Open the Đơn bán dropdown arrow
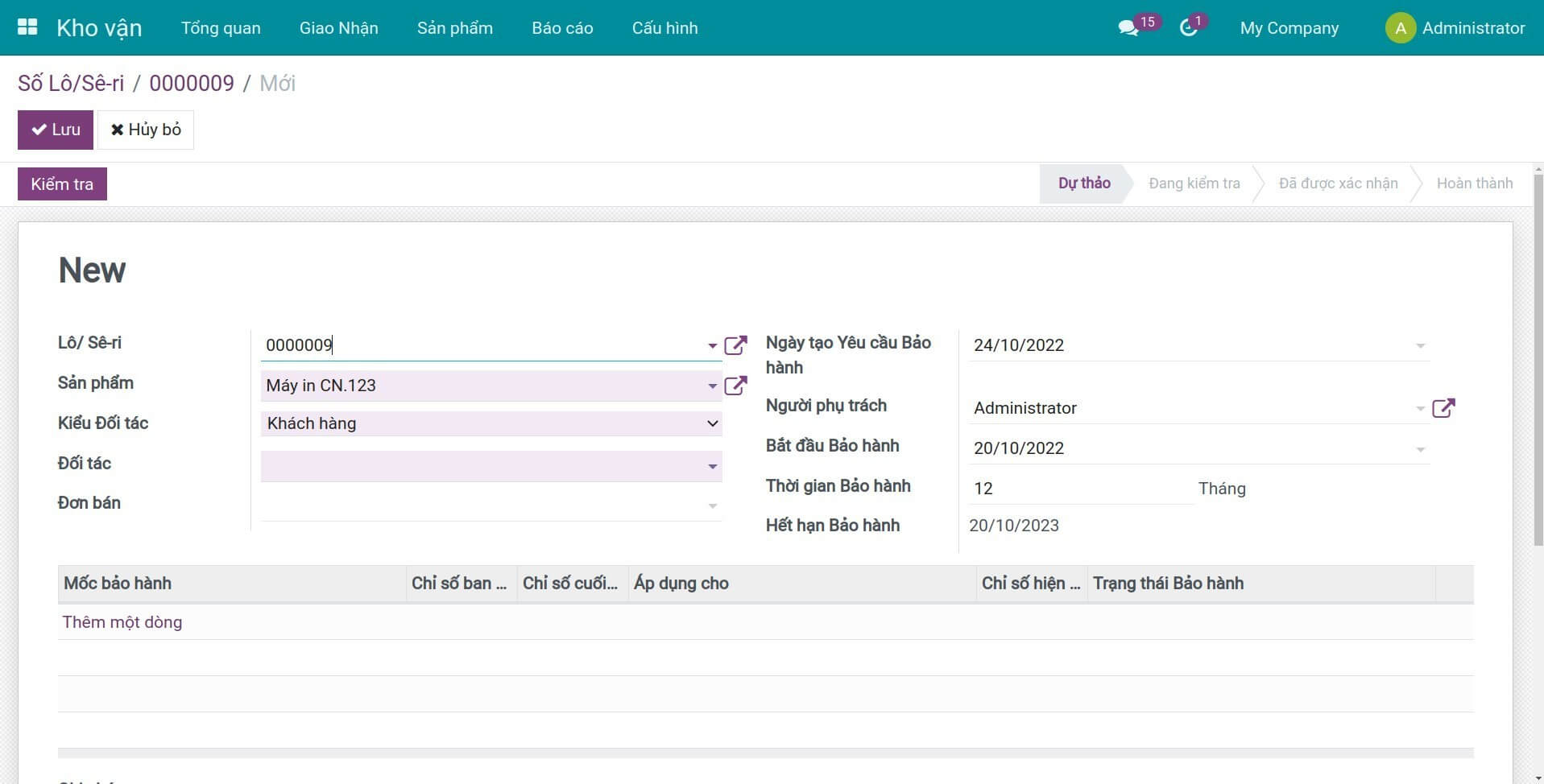 712,505
